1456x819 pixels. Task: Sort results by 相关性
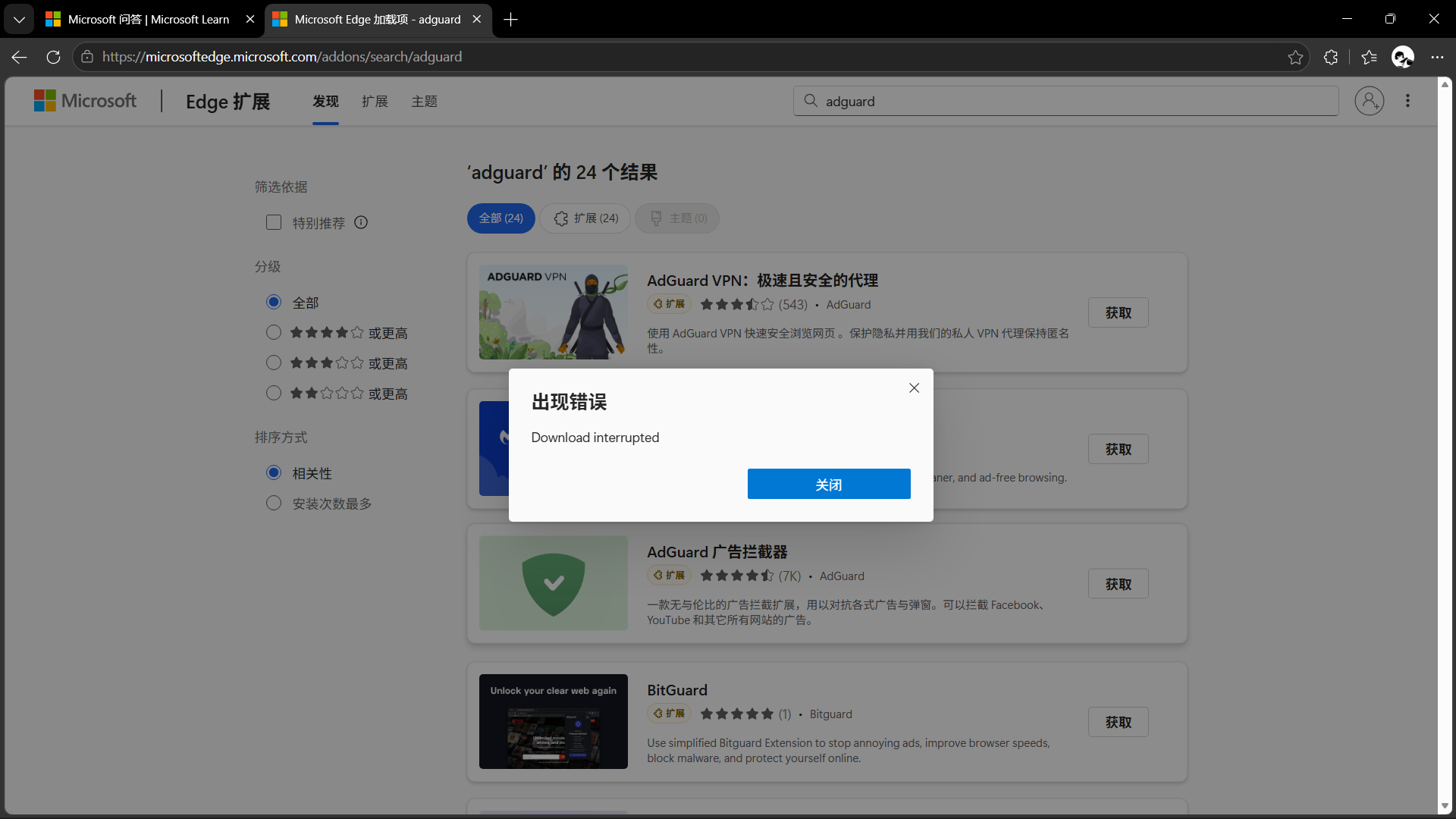pos(274,473)
